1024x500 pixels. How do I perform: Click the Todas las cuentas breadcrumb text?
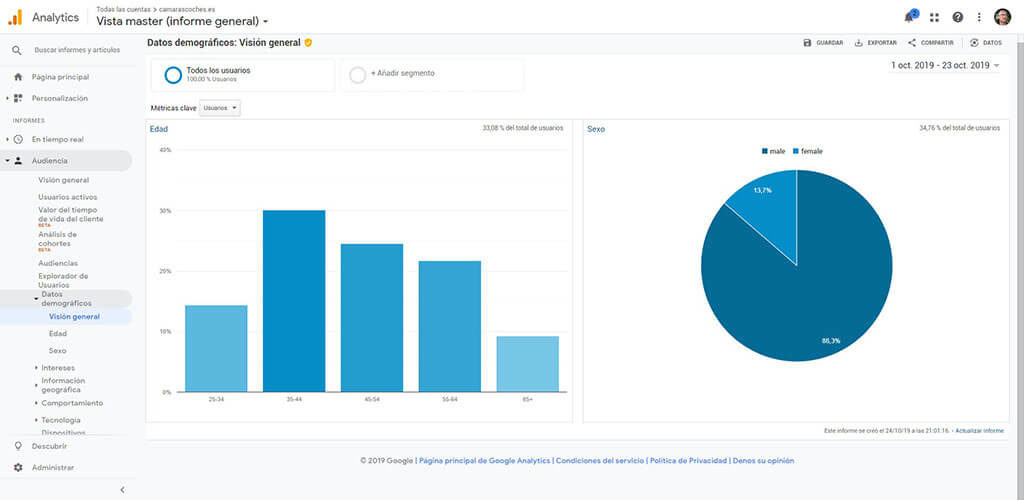[123, 9]
